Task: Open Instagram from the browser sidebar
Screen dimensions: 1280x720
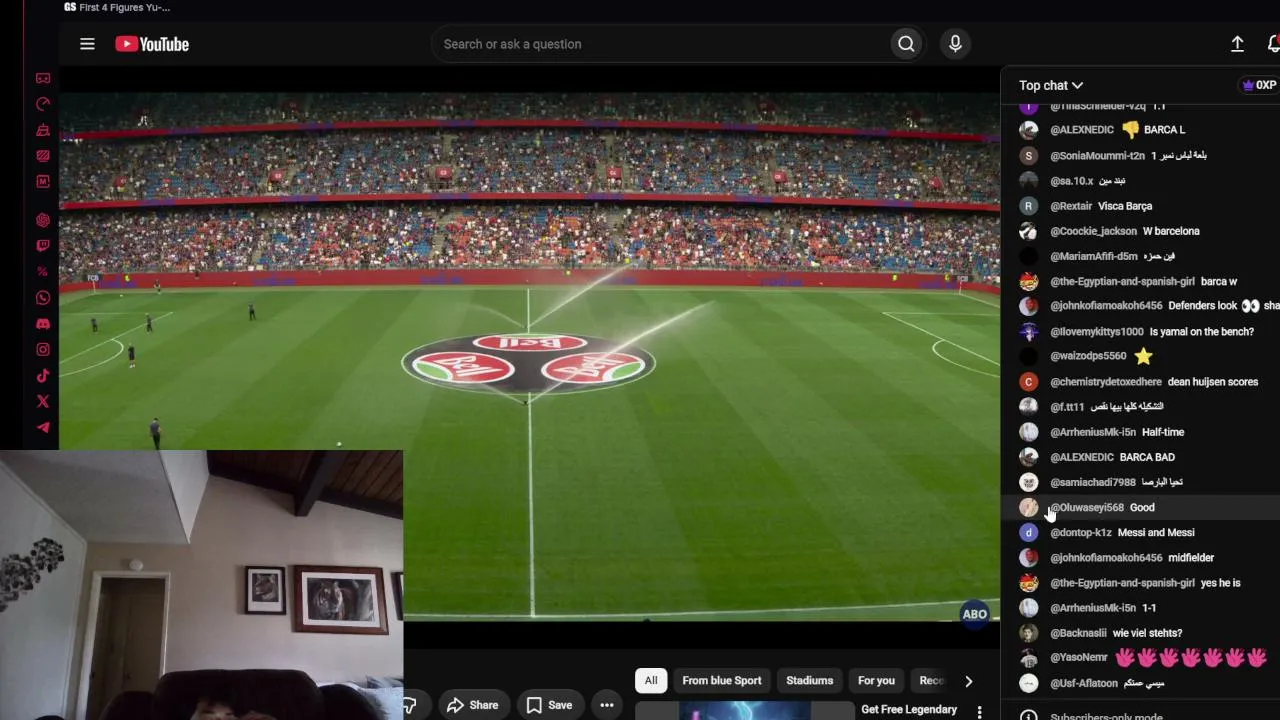Action: tap(43, 350)
